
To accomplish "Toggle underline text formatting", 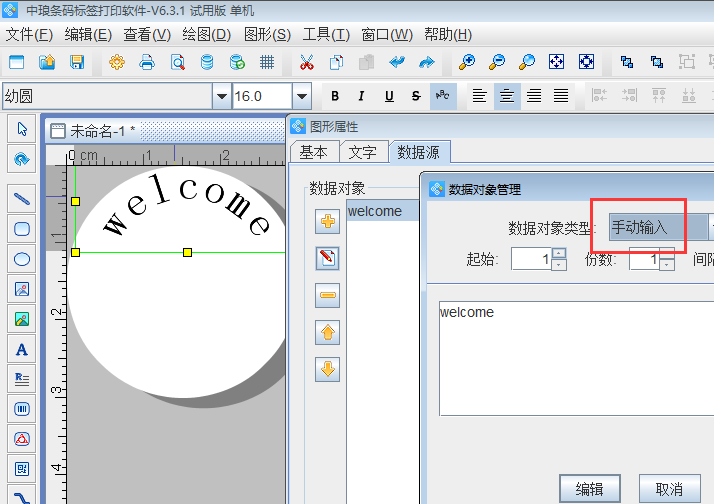I will point(389,96).
